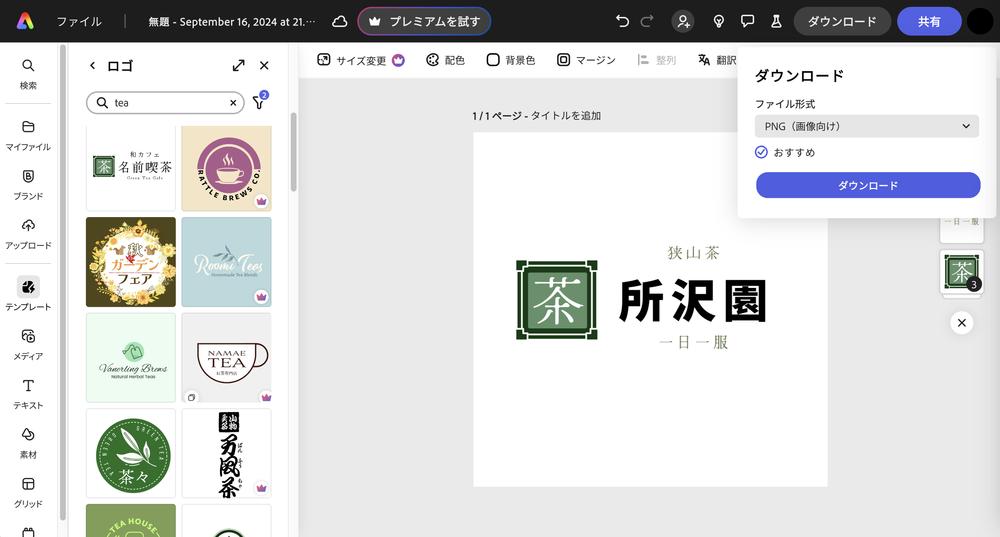Close the ロゴ template panel
This screenshot has height=537, width=1000.
coord(264,66)
